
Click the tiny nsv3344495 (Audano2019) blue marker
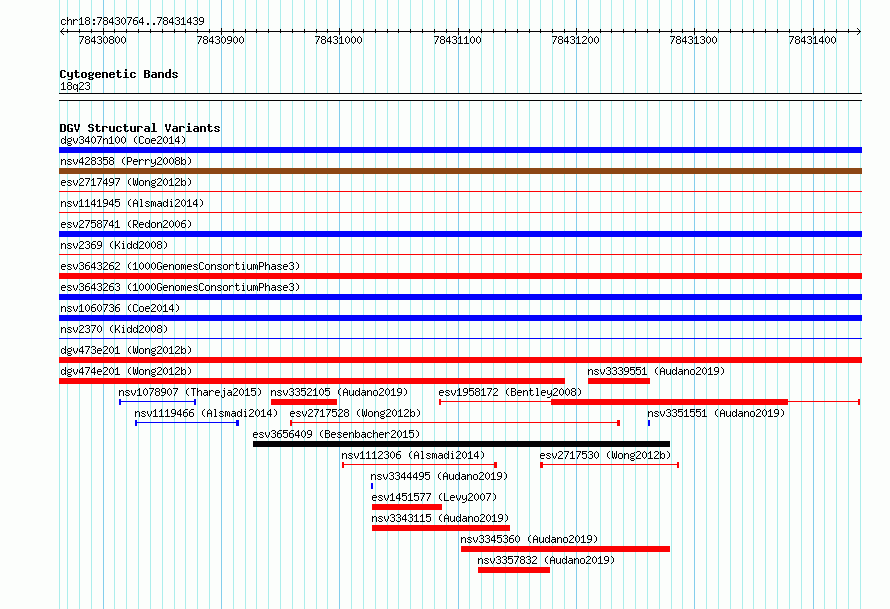pyautogui.click(x=372, y=486)
